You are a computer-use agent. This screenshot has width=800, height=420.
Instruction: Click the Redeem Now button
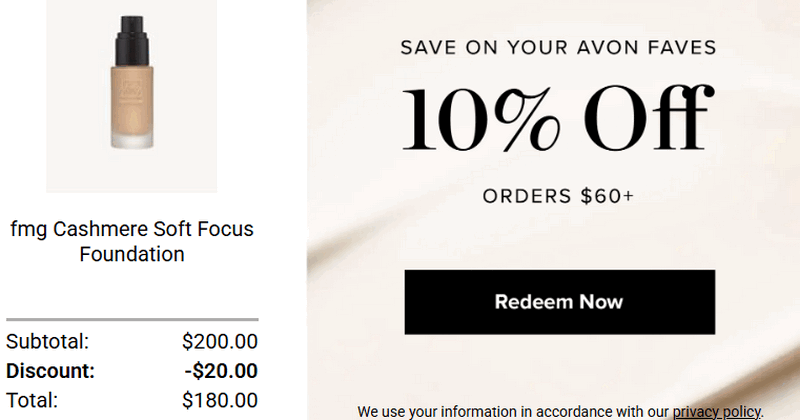click(x=559, y=301)
